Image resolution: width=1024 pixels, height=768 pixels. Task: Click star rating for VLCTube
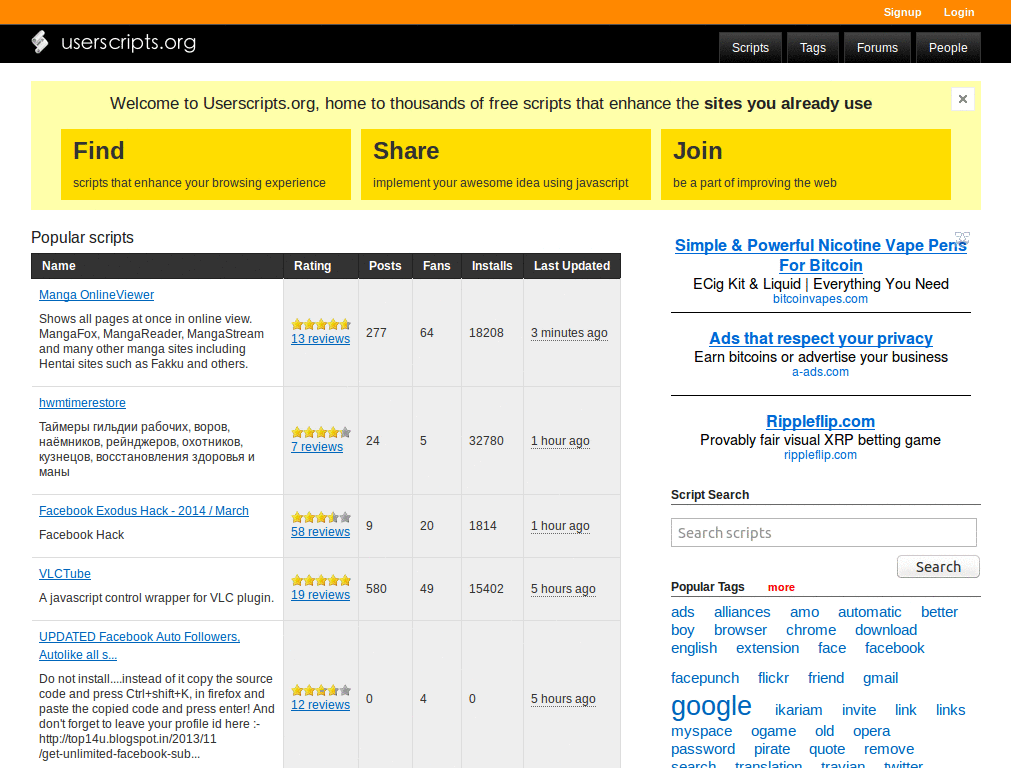click(321, 580)
